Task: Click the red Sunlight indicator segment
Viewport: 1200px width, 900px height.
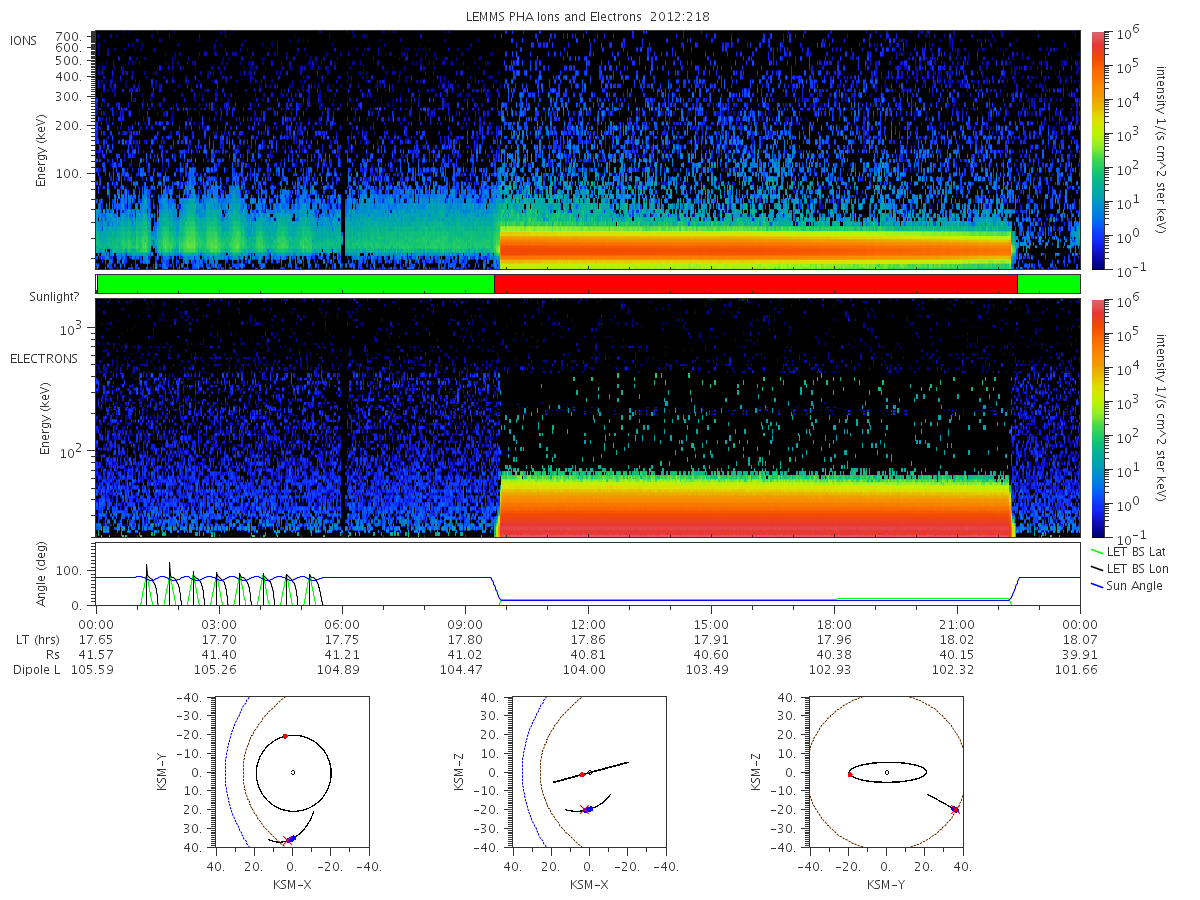Action: point(756,284)
